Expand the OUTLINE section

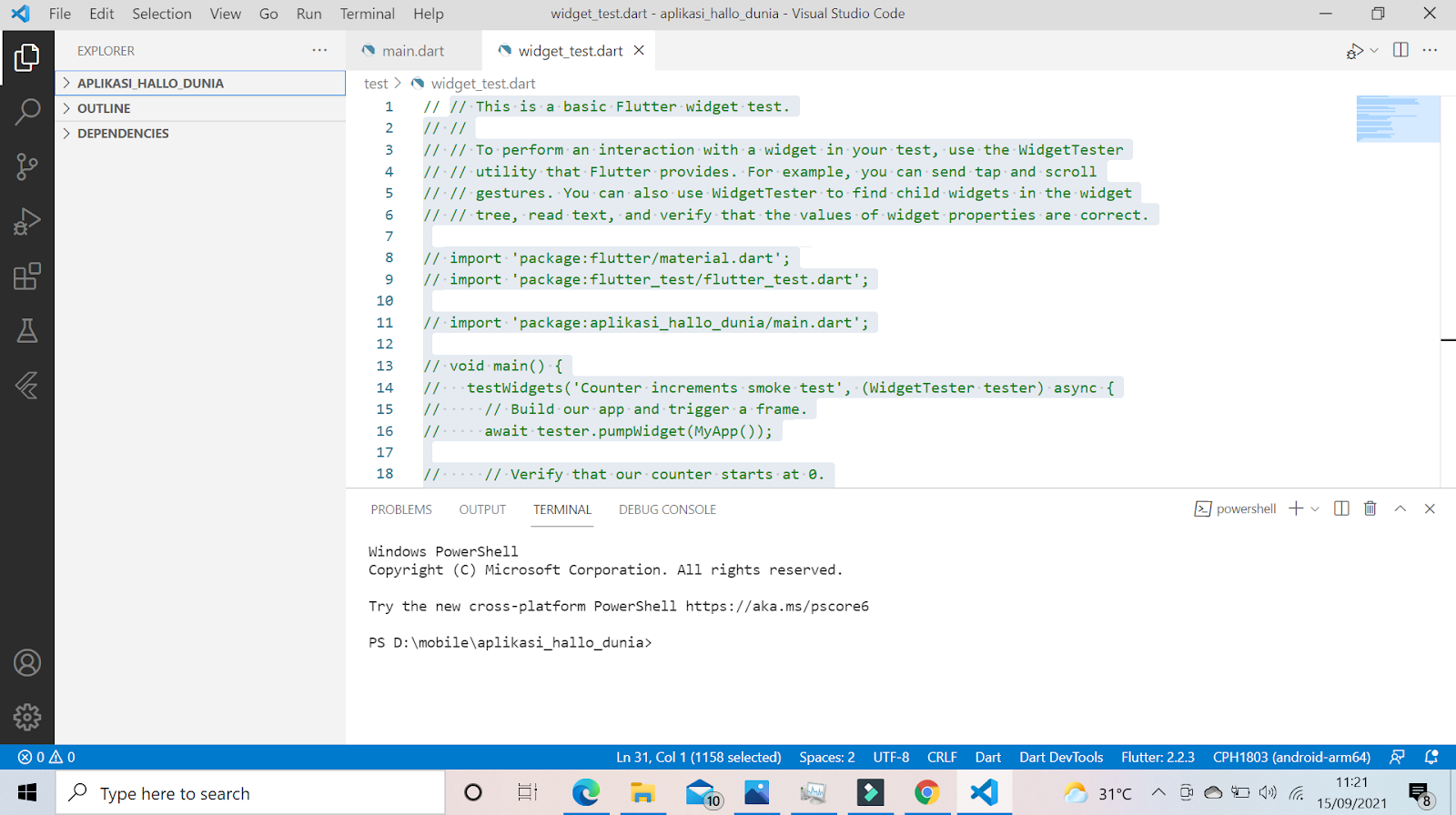point(200,108)
